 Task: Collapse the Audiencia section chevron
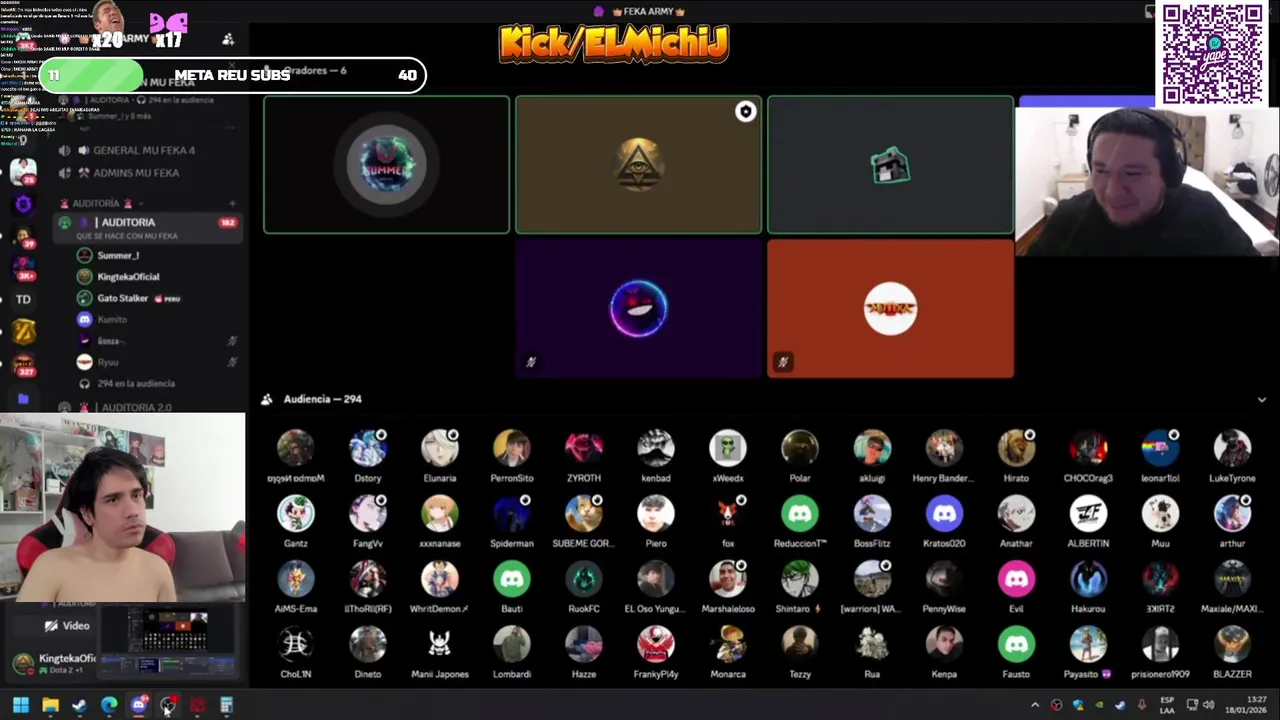tap(1262, 399)
